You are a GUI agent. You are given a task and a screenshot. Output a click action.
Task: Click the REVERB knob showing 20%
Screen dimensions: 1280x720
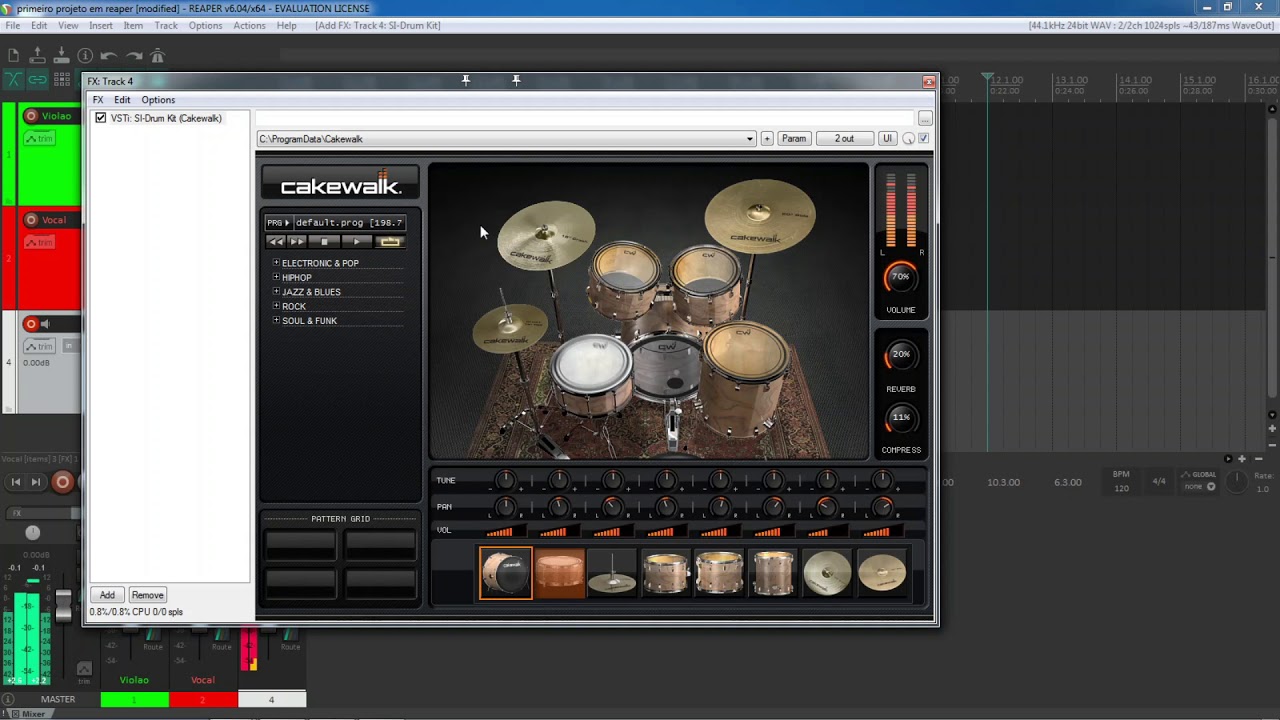(x=900, y=355)
